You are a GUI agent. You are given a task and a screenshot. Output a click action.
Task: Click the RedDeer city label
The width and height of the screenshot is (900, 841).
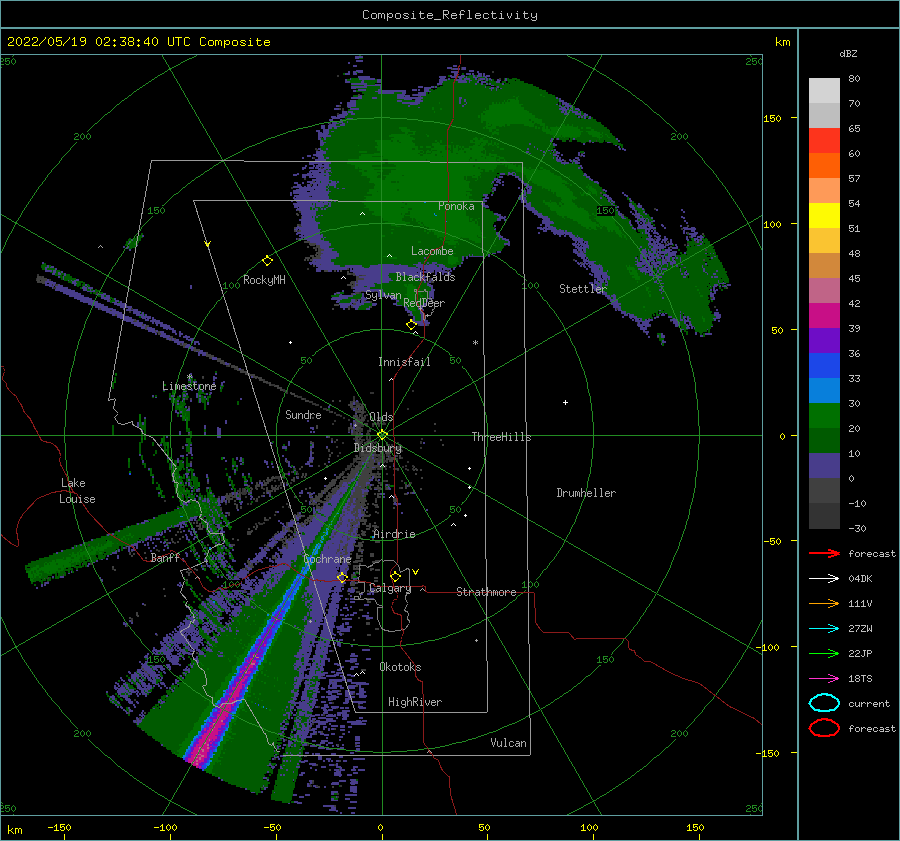pos(424,303)
